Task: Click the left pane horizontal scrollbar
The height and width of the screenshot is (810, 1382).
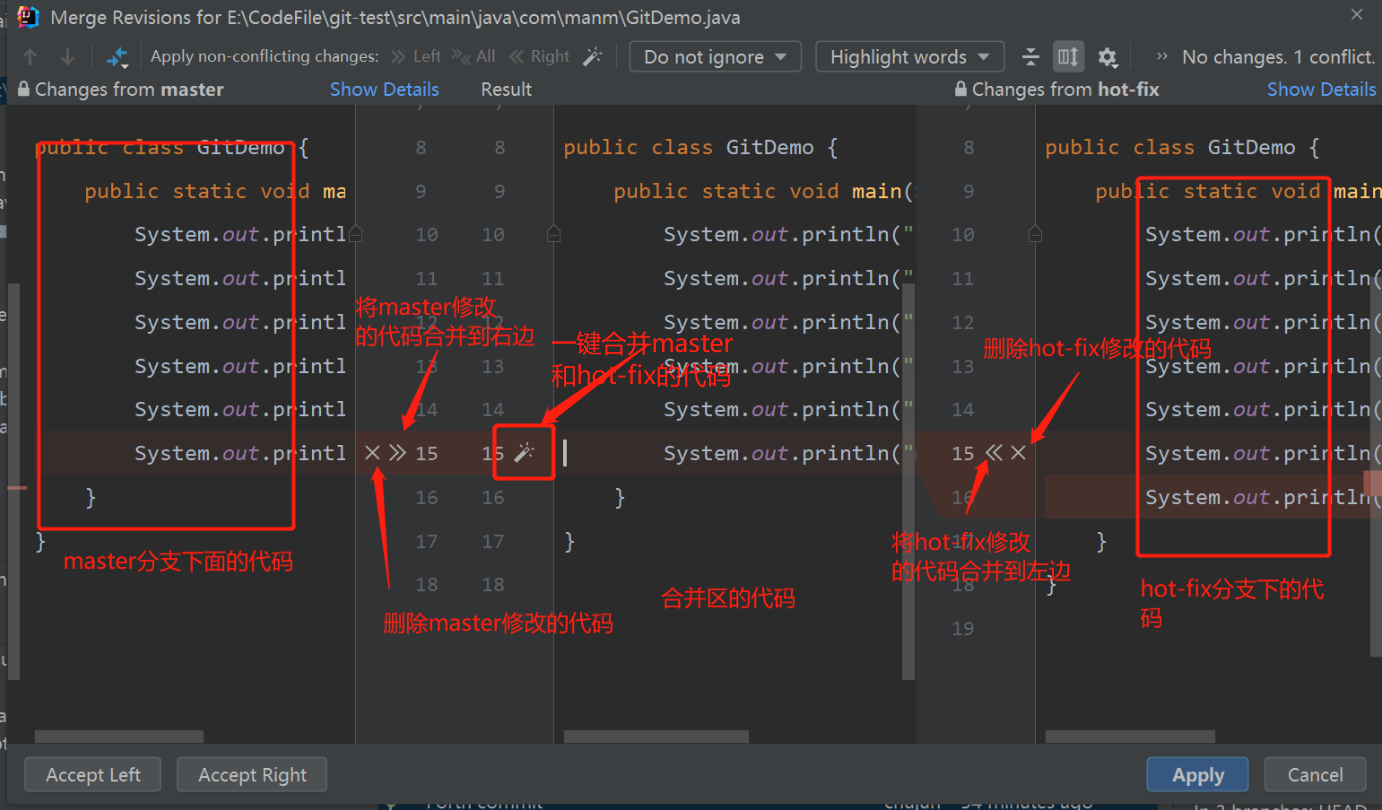Action: [x=119, y=736]
